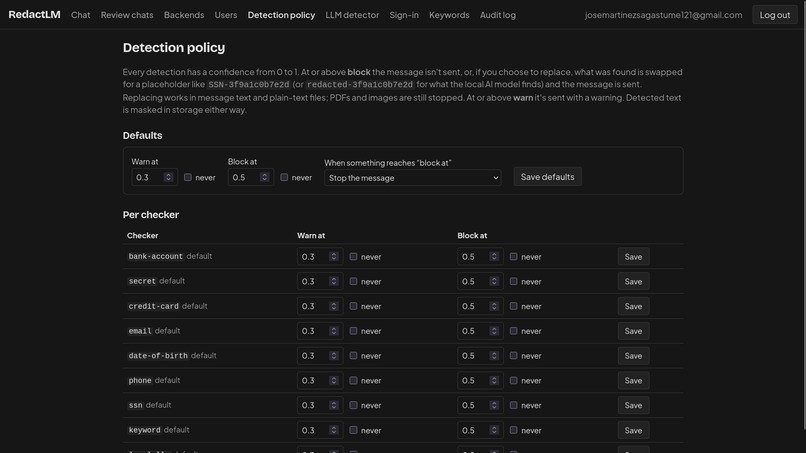Focus the email Block at value field
The height and width of the screenshot is (453, 806).
tap(480, 331)
